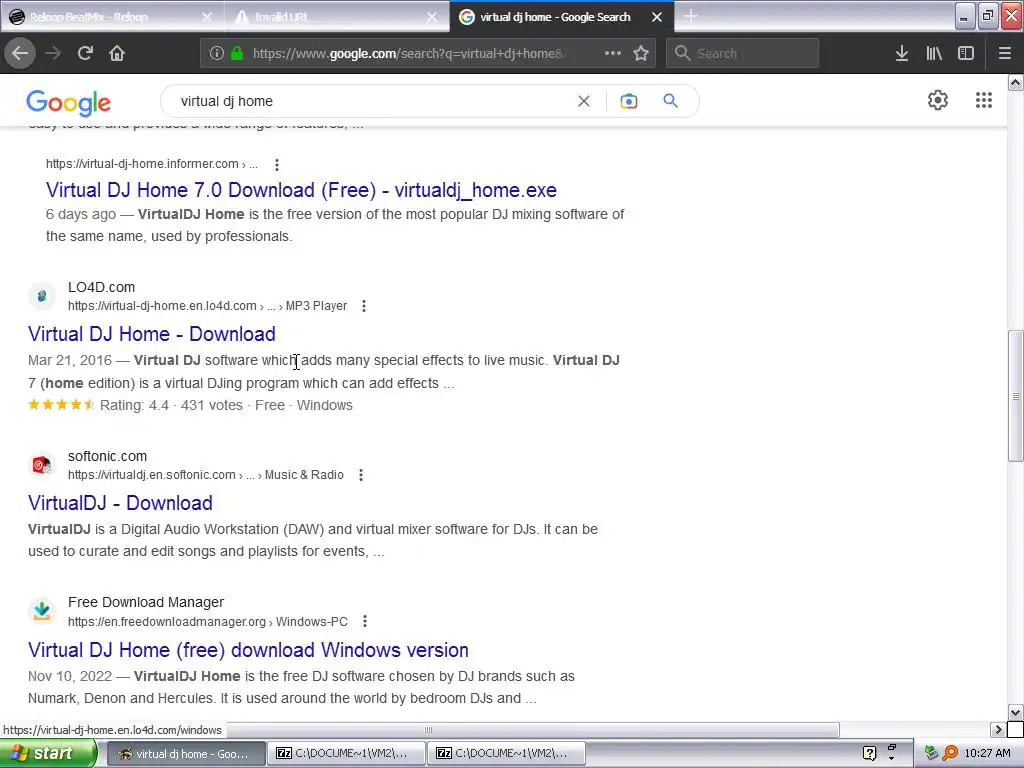
Task: Go back with the browser back arrow
Action: tap(20, 54)
